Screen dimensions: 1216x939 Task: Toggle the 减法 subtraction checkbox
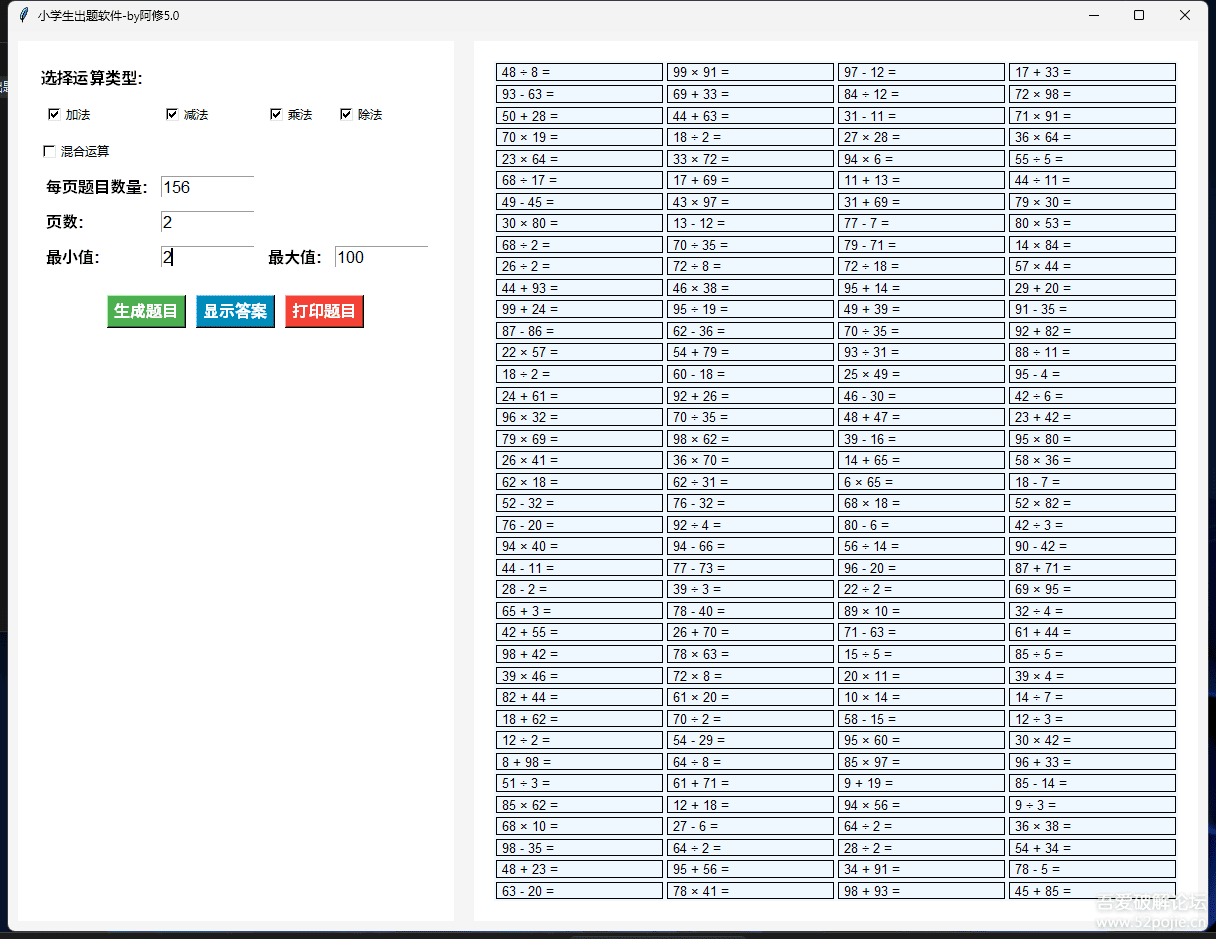click(x=172, y=114)
